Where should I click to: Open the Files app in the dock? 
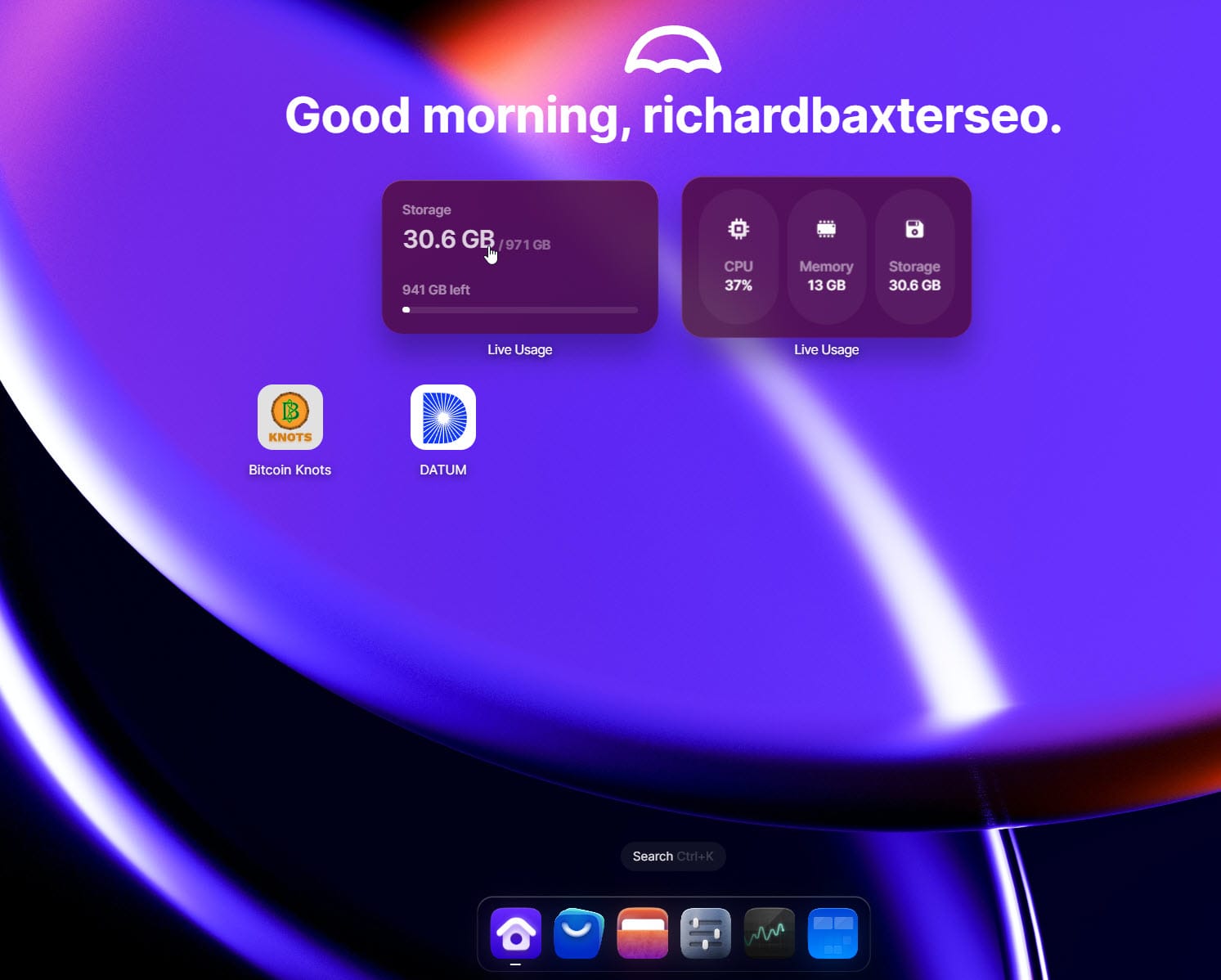pos(642,933)
